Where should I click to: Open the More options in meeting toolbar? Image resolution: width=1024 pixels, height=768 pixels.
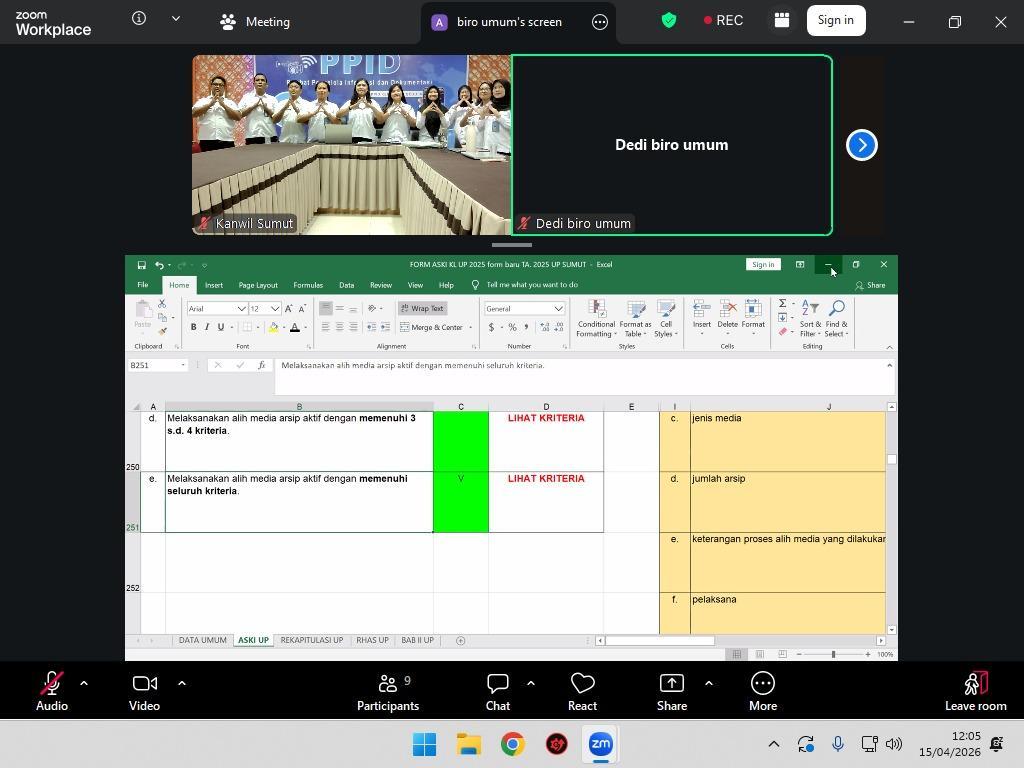point(762,692)
